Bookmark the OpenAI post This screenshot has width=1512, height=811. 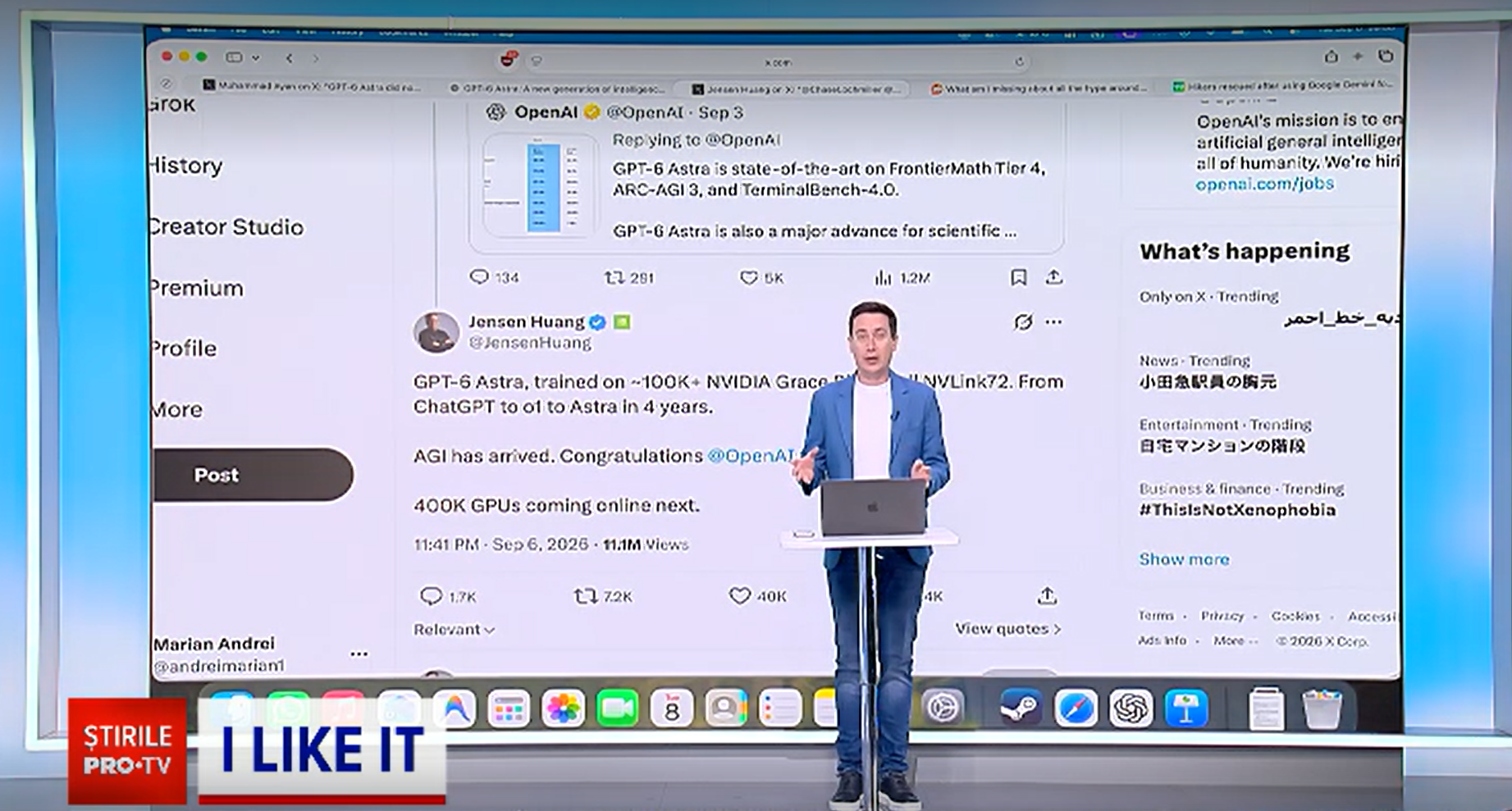tap(1018, 277)
